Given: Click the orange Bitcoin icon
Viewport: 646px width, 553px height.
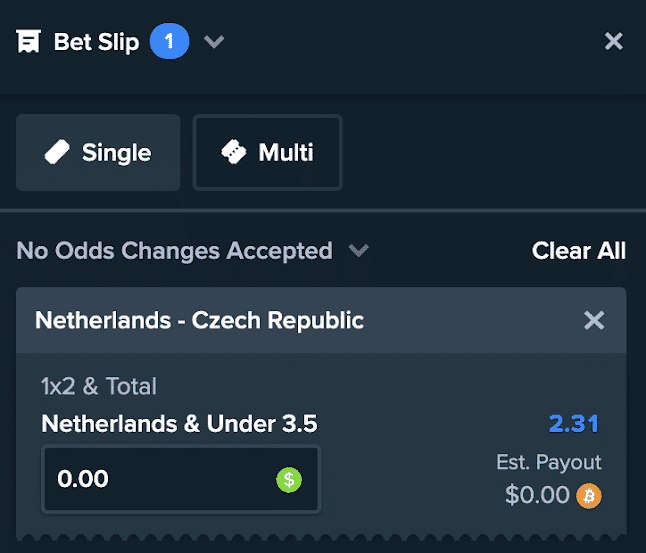Looking at the screenshot, I should 589,496.
